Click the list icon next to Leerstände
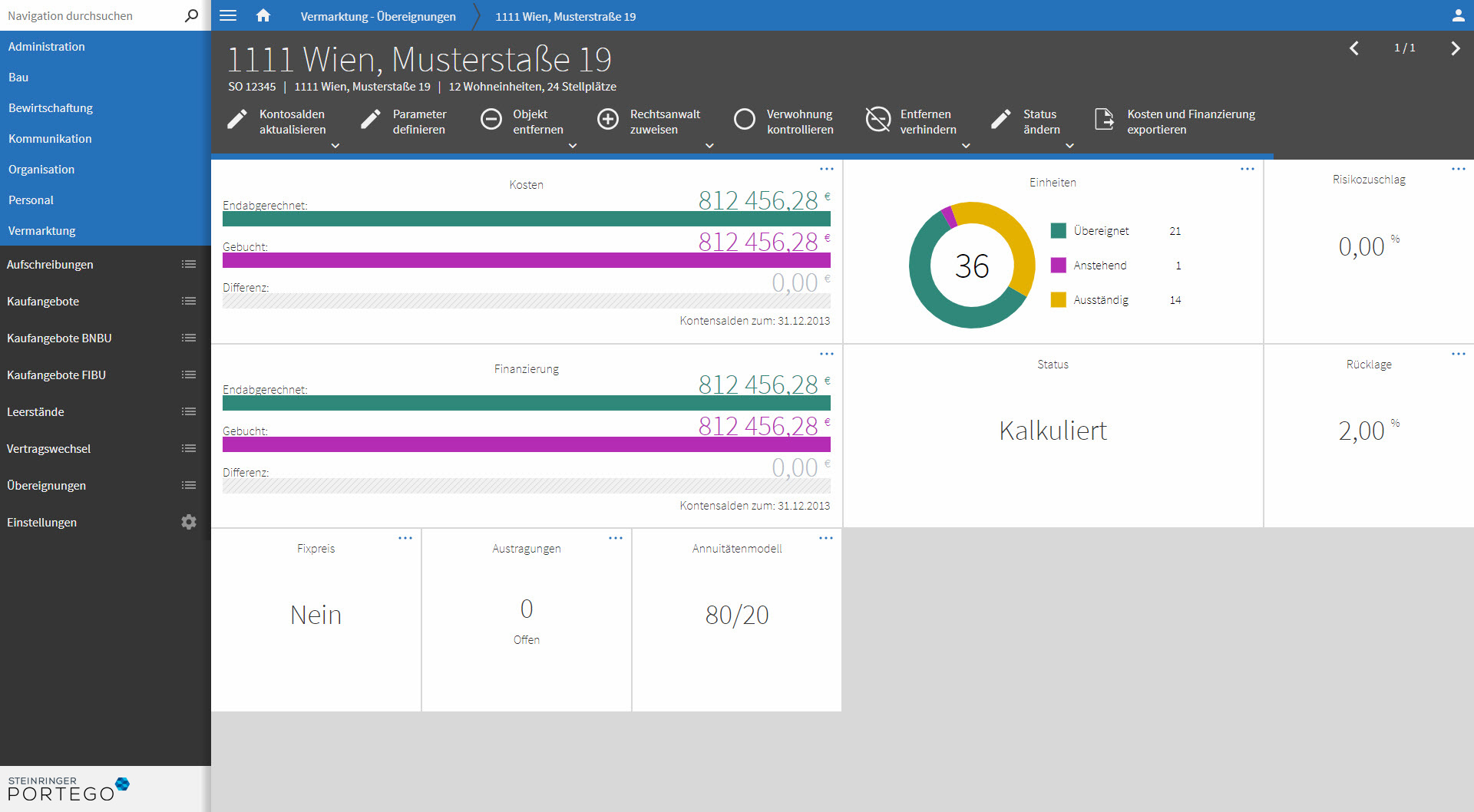The width and height of the screenshot is (1474, 812). pyautogui.click(x=189, y=411)
